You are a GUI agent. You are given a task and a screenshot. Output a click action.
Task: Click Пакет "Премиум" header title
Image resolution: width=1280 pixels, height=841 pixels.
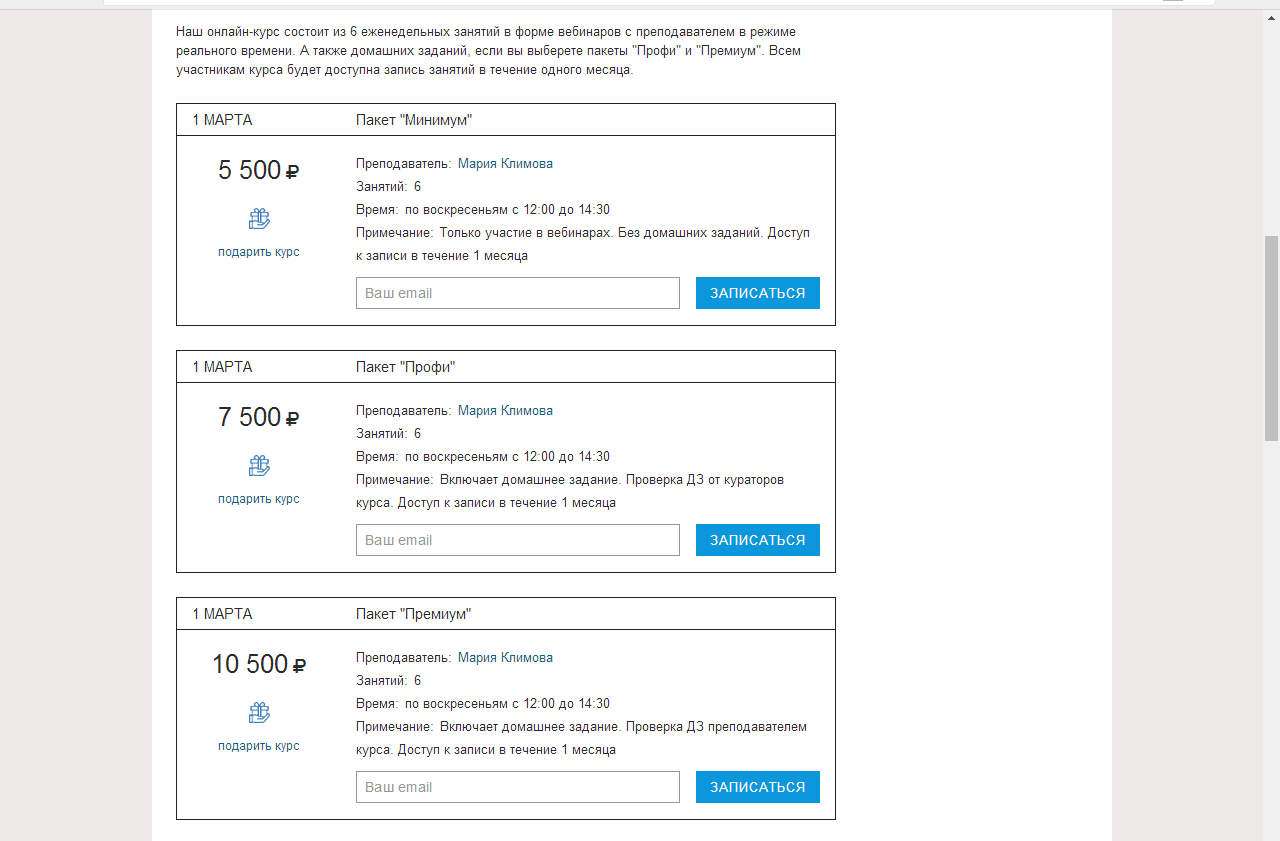coord(414,614)
